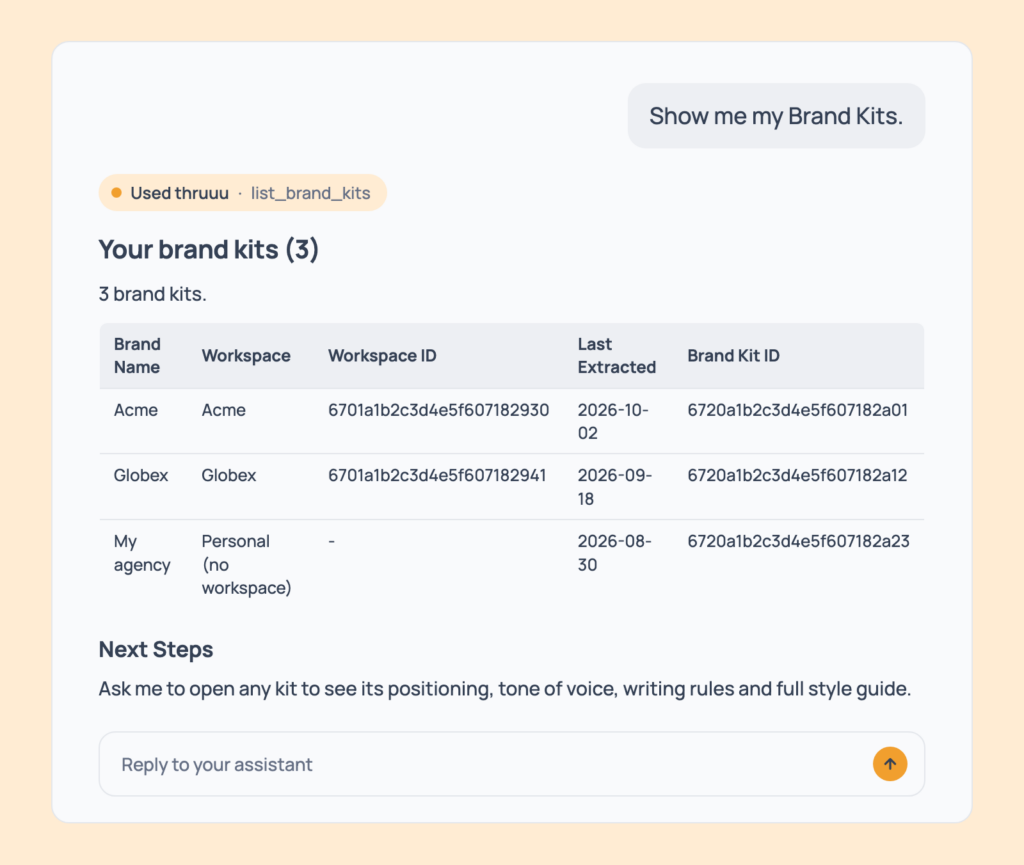Select the Globex workspace cell

(x=229, y=475)
